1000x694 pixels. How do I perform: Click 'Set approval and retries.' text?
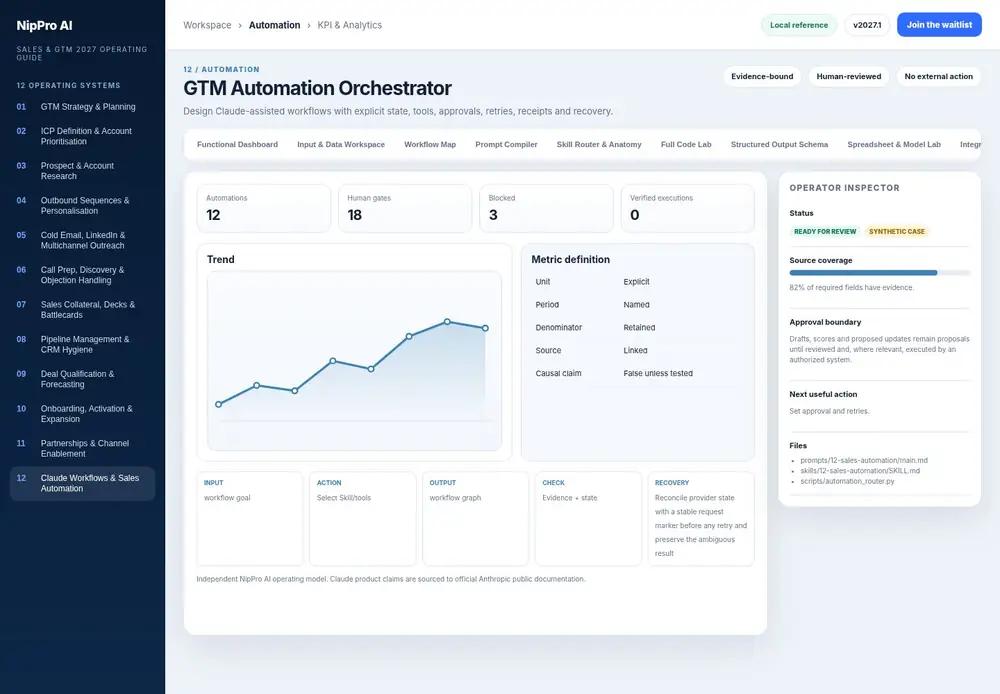[829, 411]
